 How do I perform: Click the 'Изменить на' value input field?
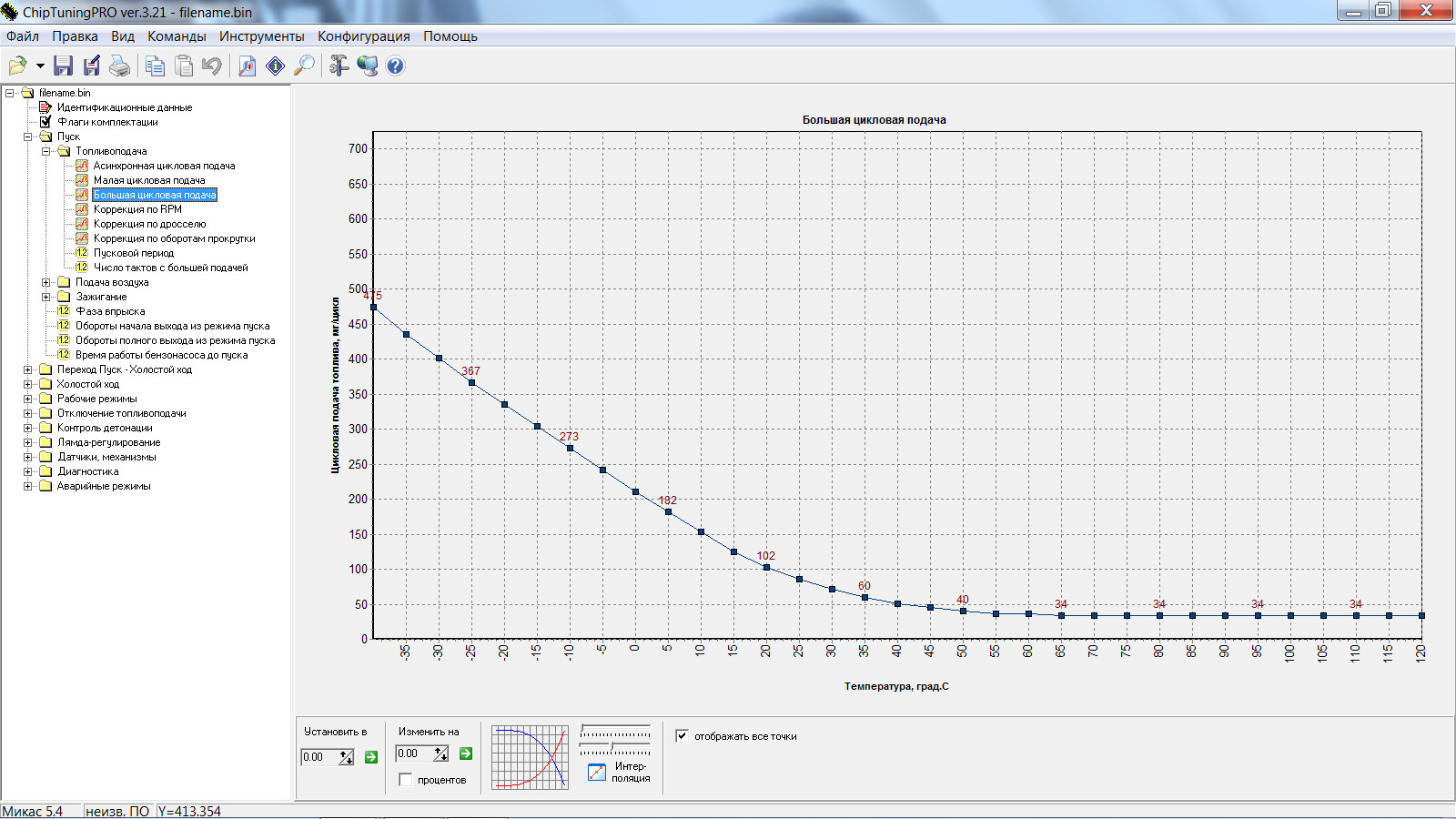[414, 753]
